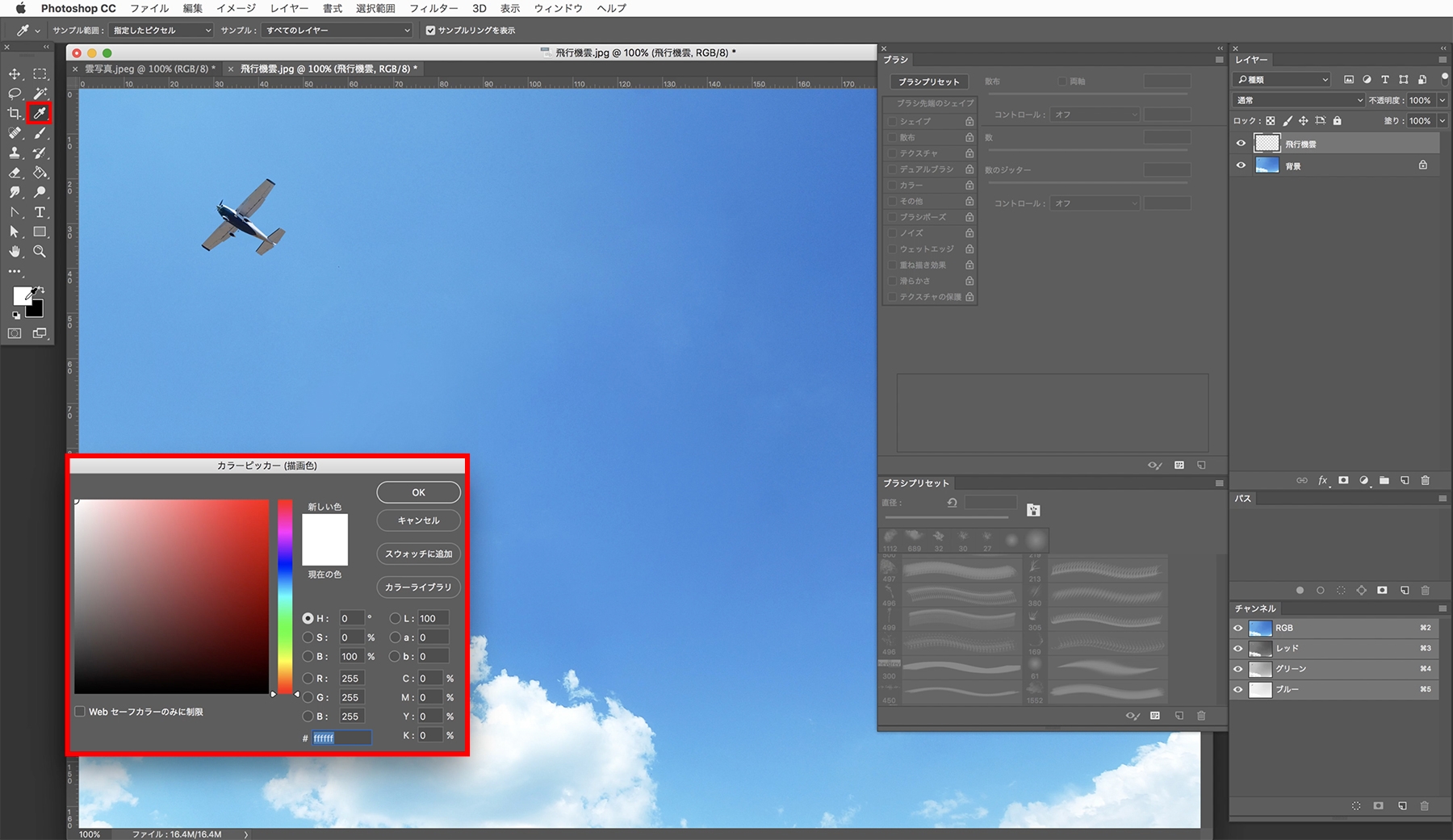1453x840 pixels.
Task: Activate the Zoom magnifier tool
Action: tap(40, 252)
